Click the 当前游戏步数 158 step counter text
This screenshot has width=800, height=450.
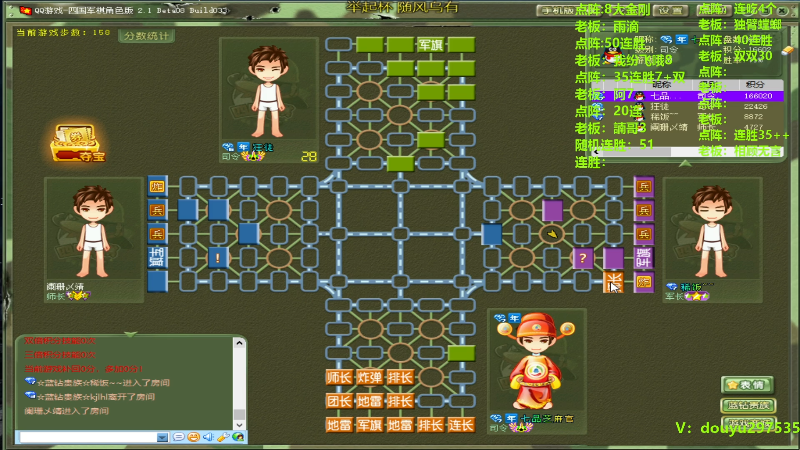63,32
